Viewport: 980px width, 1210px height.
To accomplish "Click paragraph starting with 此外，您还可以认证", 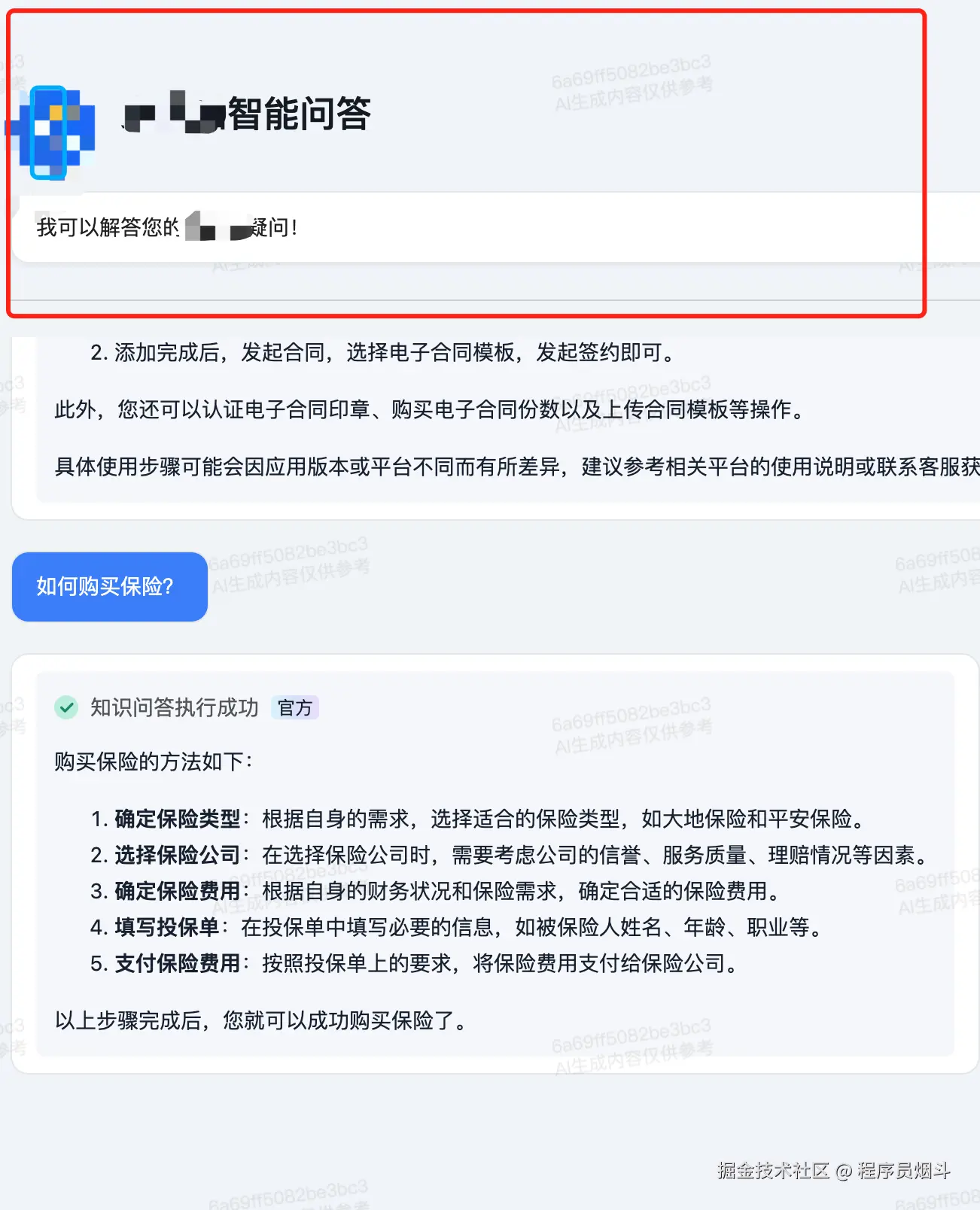I will [431, 409].
